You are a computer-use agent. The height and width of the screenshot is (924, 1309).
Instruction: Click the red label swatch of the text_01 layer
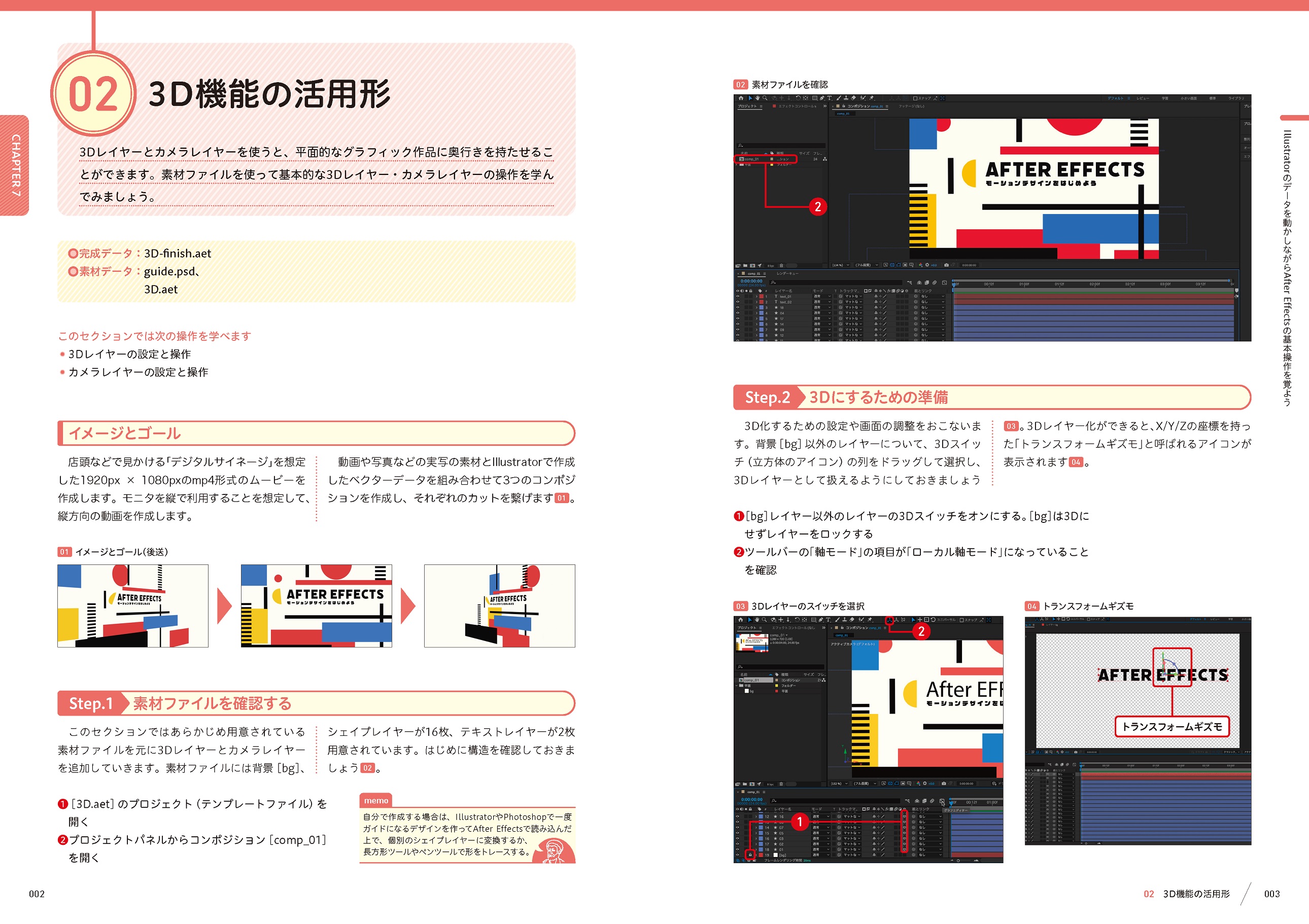762,296
